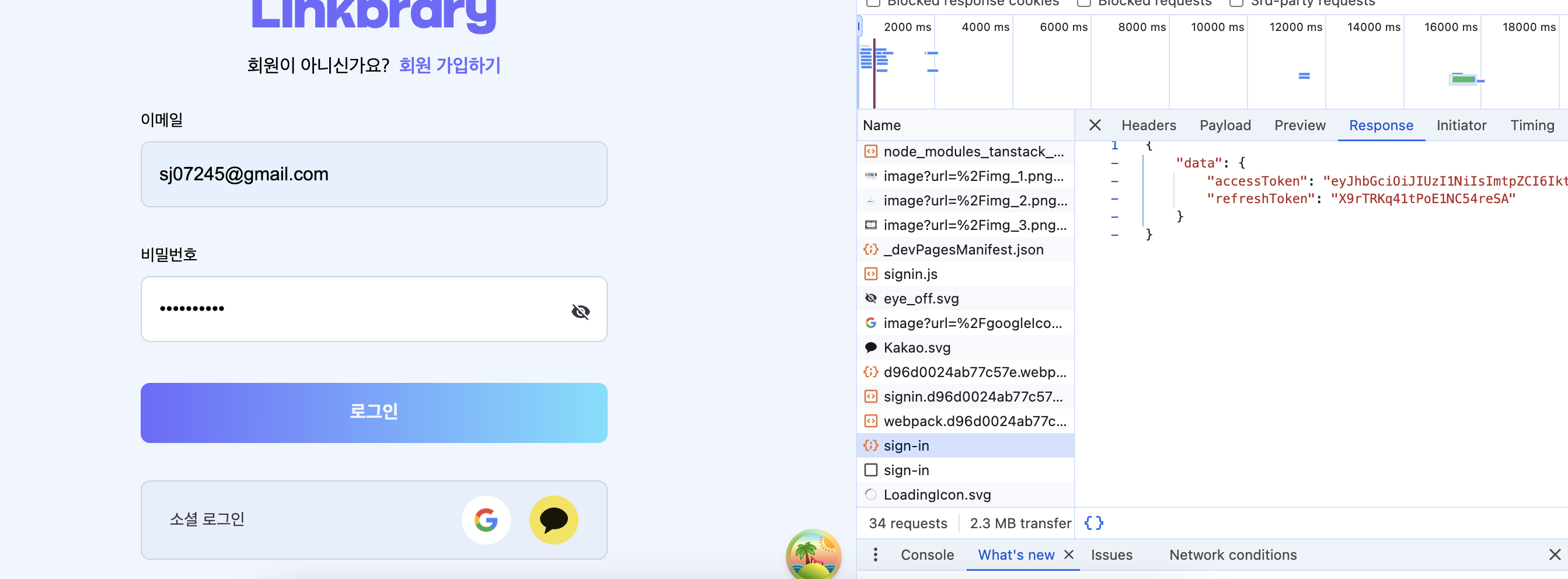The width and height of the screenshot is (1568, 579).
Task: Click the "X9rTRKq41tPoE1NC54reSA" token value
Action: [1423, 198]
